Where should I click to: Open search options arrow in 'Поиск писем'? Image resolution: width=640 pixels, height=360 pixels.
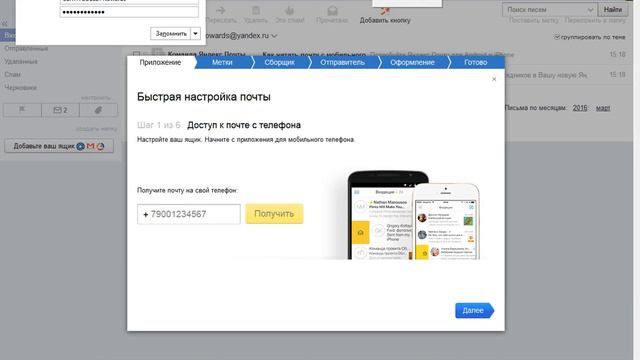(590, 9)
